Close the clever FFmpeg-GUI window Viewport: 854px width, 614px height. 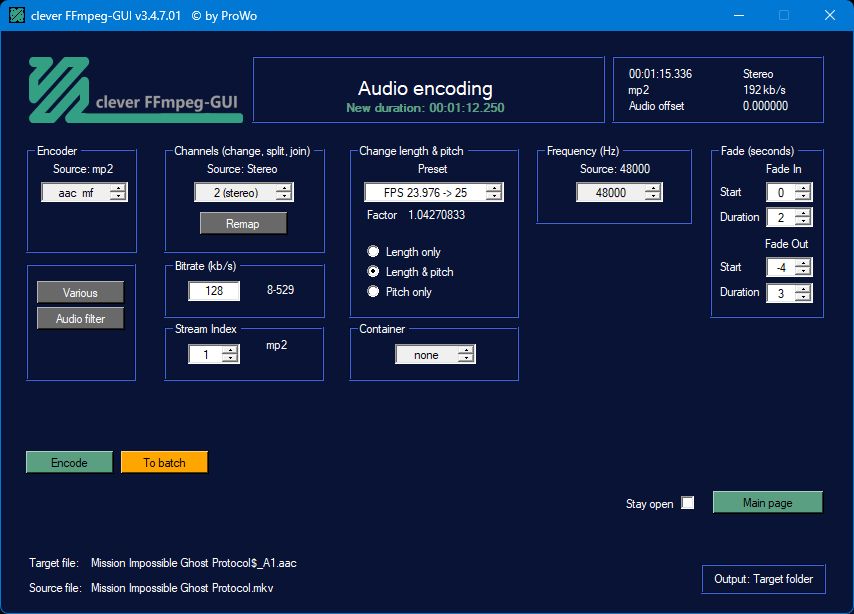pos(830,15)
